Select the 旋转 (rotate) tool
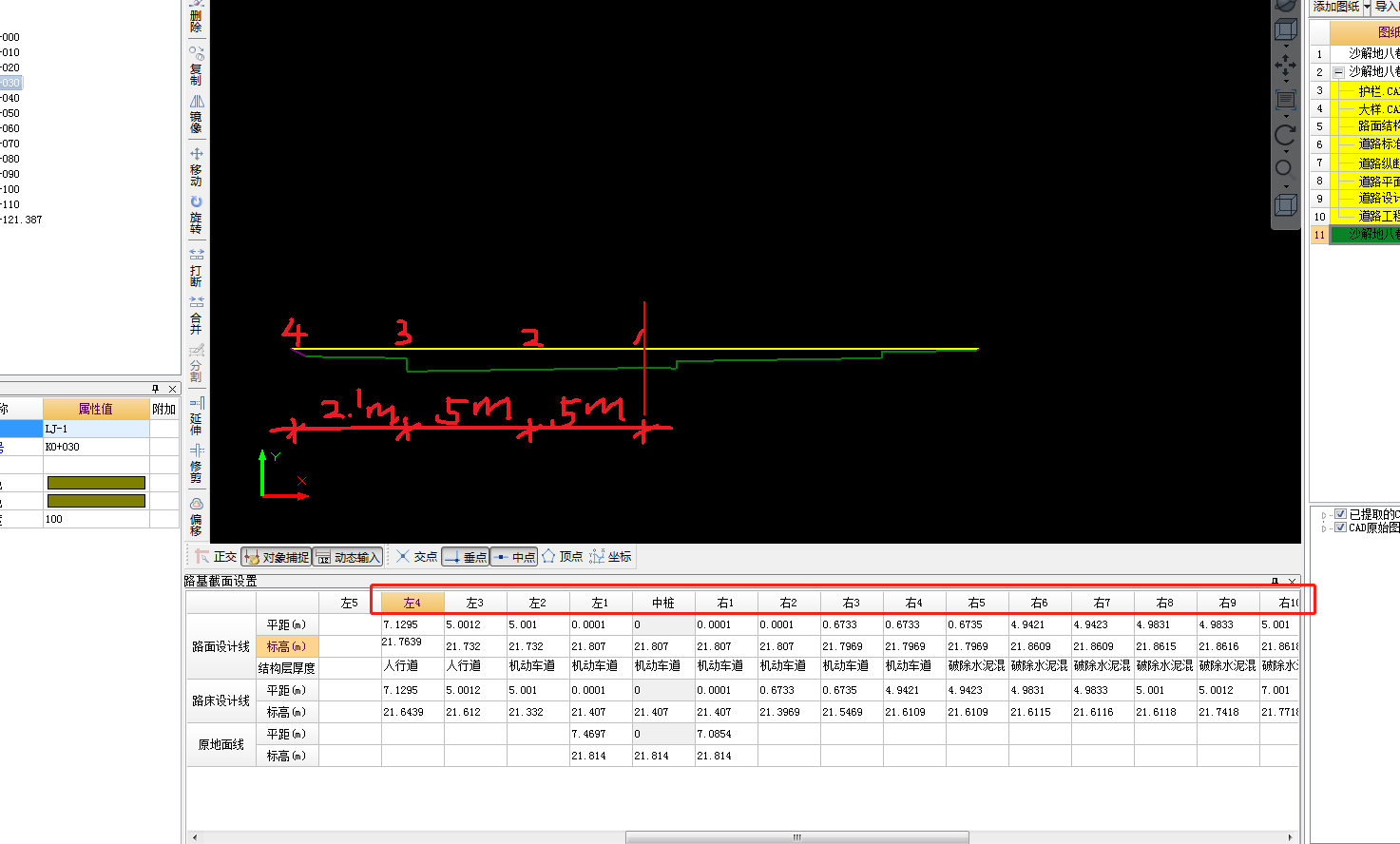This screenshot has width=1400, height=844. [x=196, y=215]
